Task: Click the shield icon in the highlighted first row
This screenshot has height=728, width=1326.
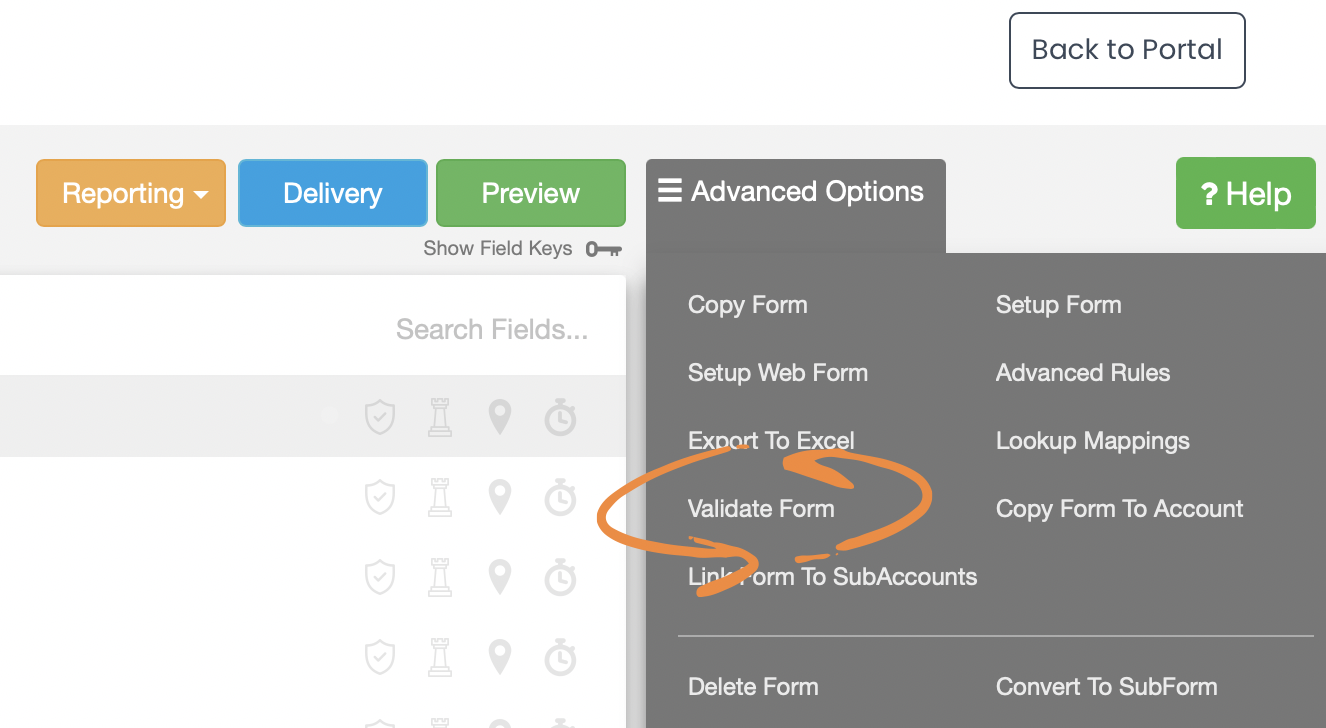Action: 380,417
